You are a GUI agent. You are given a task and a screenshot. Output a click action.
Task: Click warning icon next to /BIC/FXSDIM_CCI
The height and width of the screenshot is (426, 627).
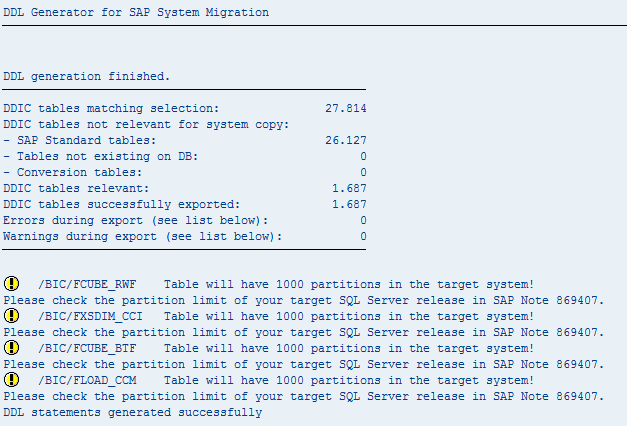(x=11, y=316)
